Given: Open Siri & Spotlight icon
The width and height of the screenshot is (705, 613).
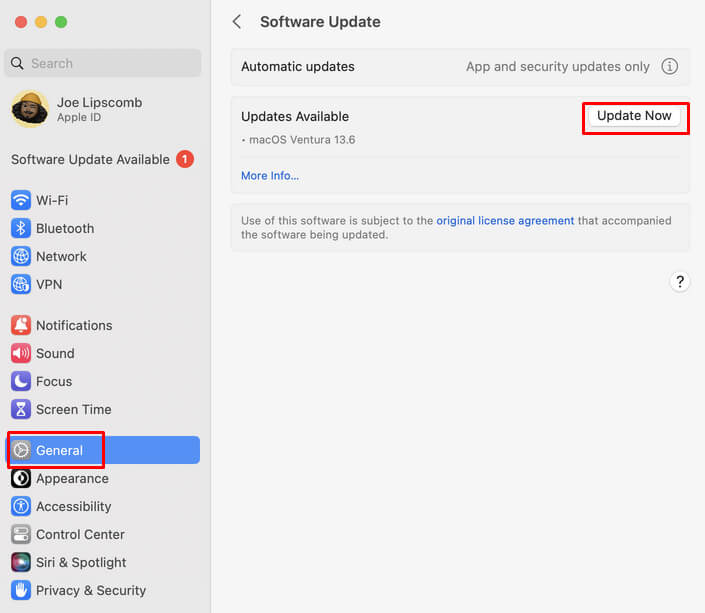Looking at the screenshot, I should (x=21, y=562).
